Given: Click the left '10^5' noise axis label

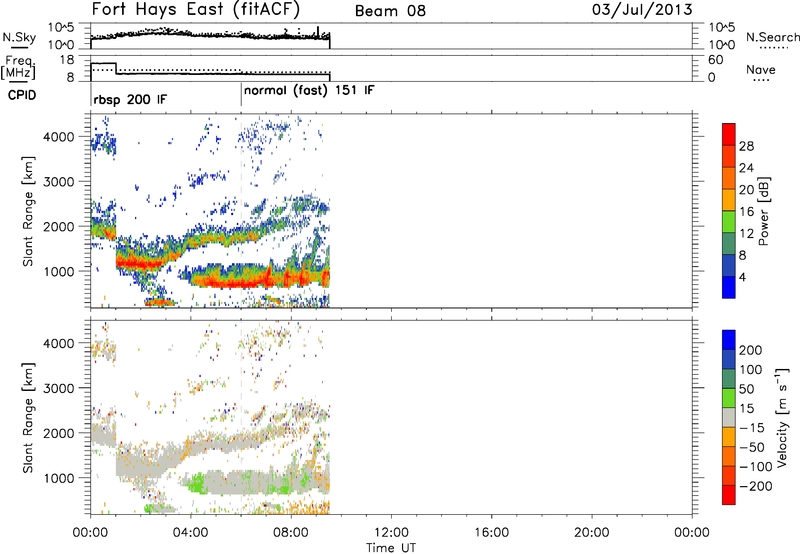Looking at the screenshot, I should (61, 27).
